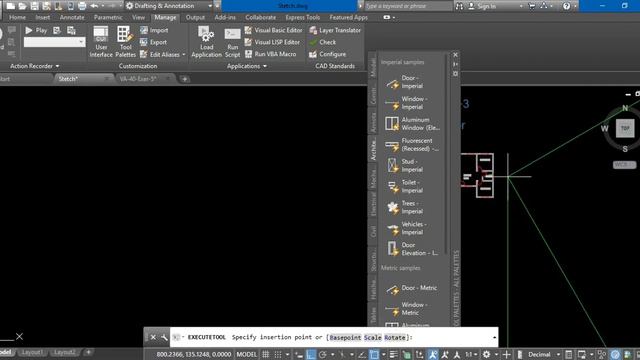Select Aluminum Window (Elevation) Imperial palette tool
The width and height of the screenshot is (640, 360).
pyautogui.click(x=413, y=124)
